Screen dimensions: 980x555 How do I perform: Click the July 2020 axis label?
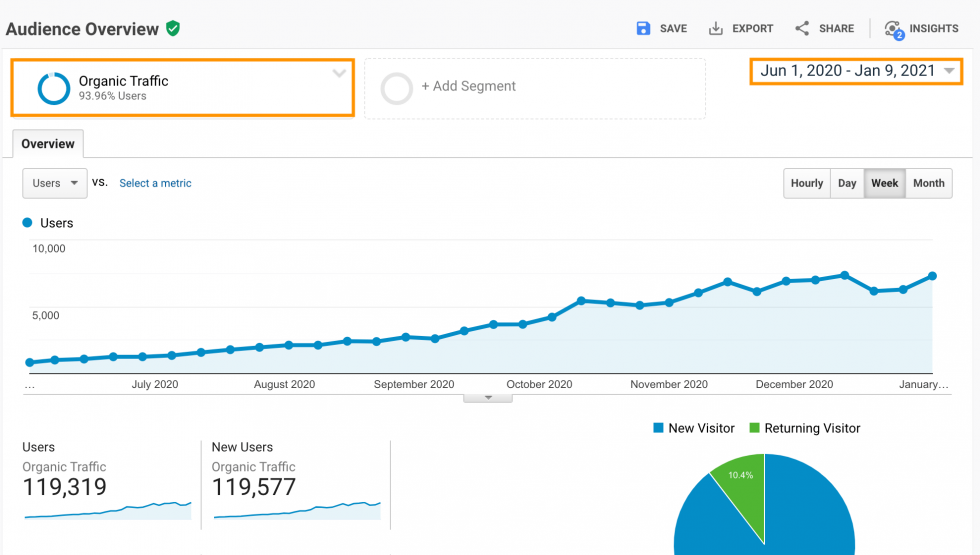tap(155, 384)
